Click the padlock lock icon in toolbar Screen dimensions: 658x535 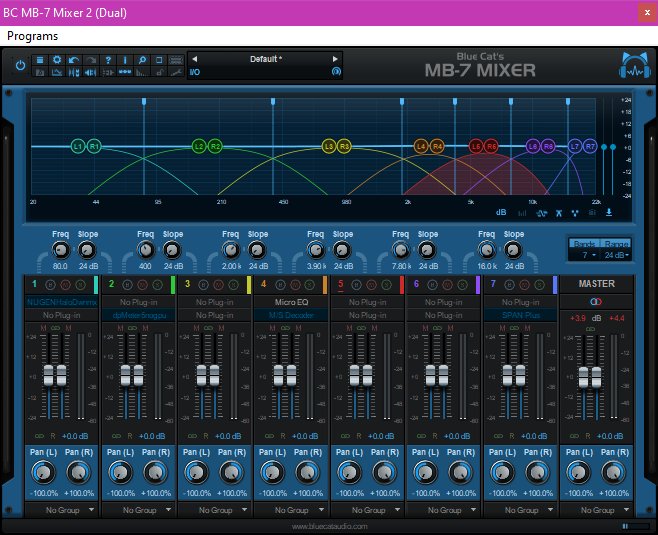click(159, 73)
